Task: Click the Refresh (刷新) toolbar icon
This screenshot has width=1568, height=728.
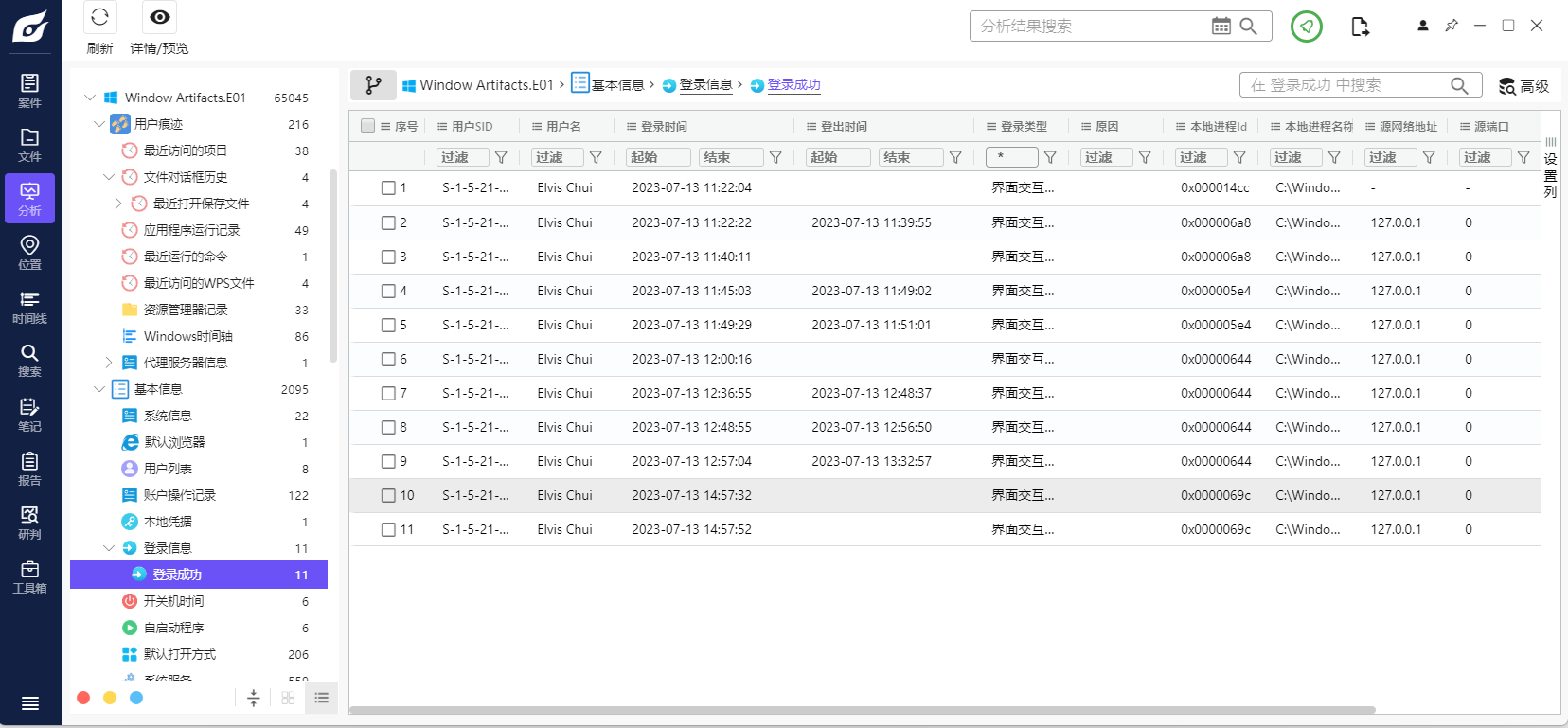Action: tap(99, 18)
